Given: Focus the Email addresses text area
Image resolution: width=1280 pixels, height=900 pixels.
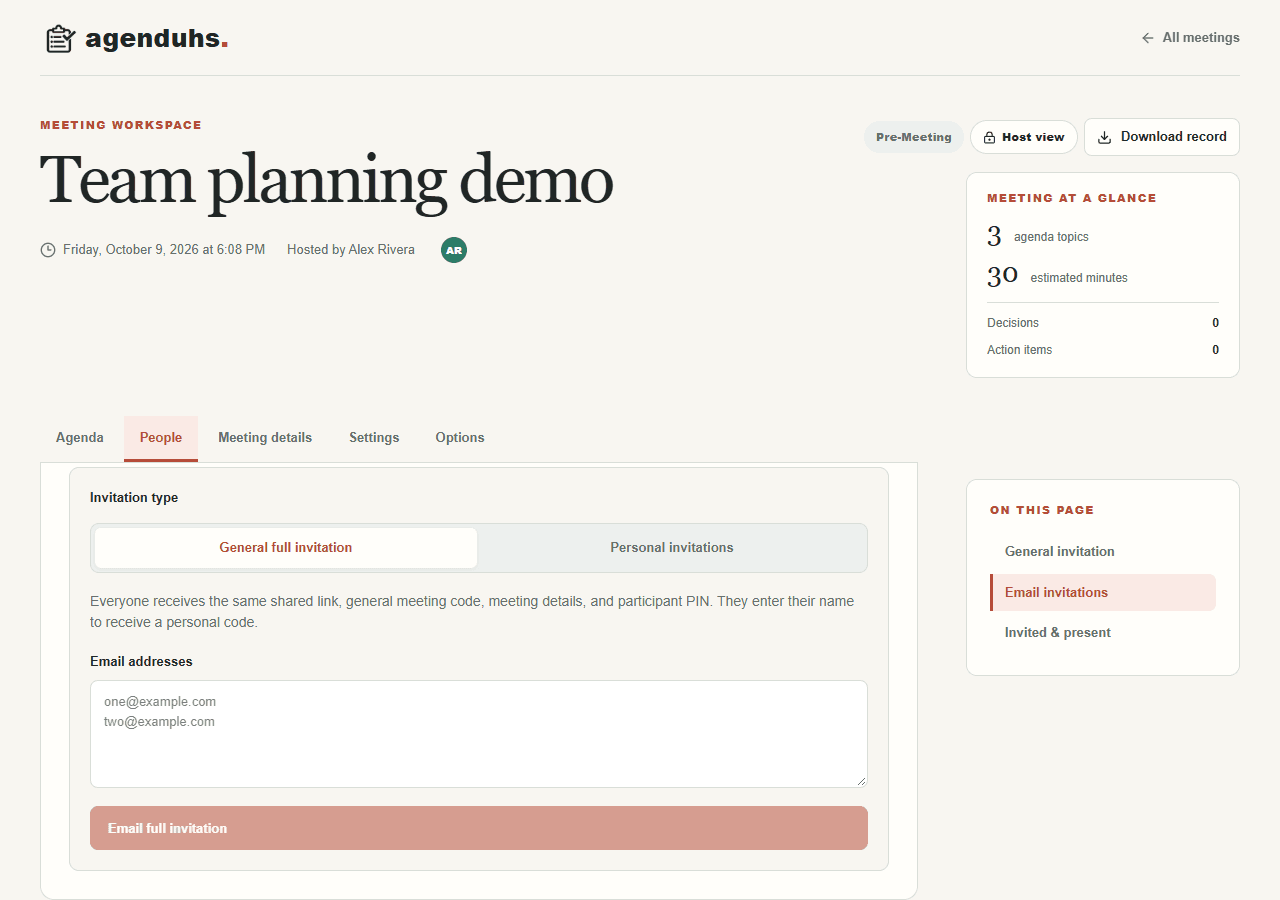Looking at the screenshot, I should pos(479,734).
